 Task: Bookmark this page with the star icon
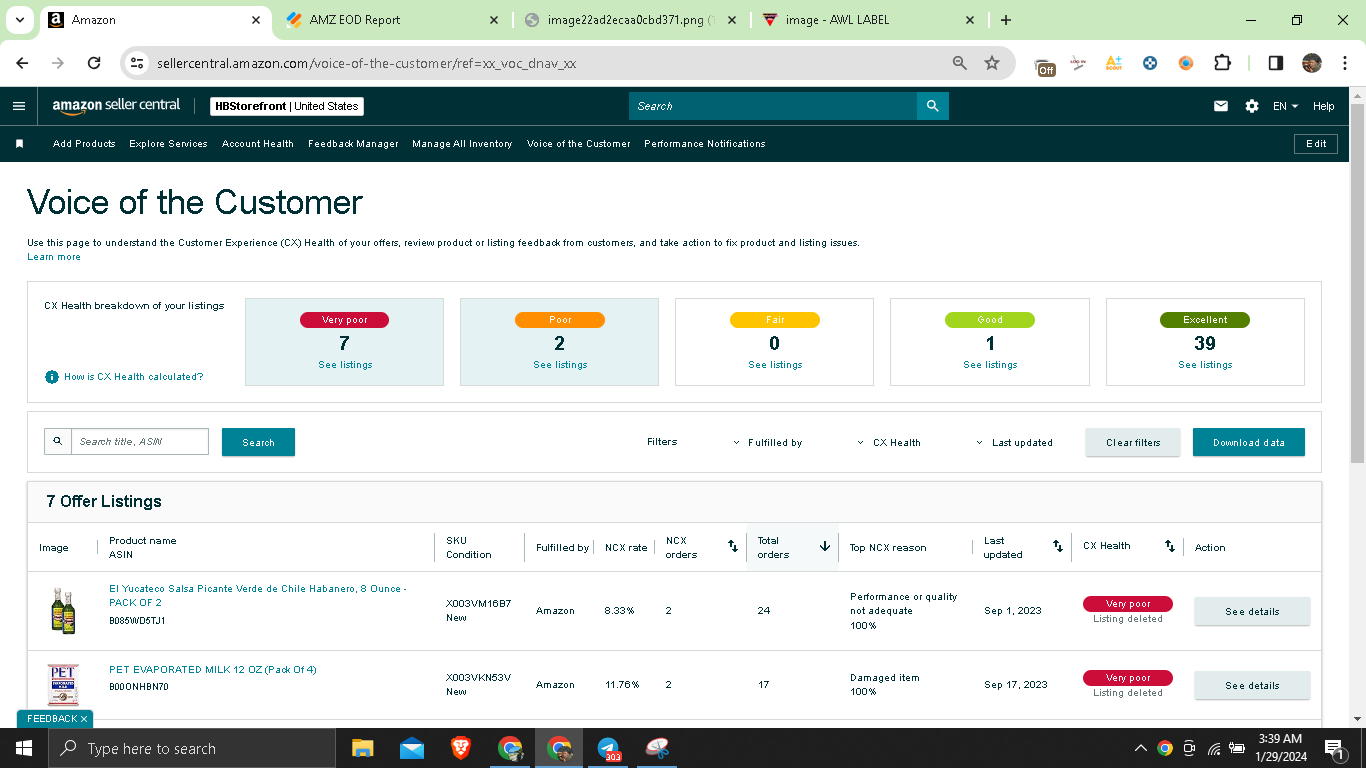point(992,63)
